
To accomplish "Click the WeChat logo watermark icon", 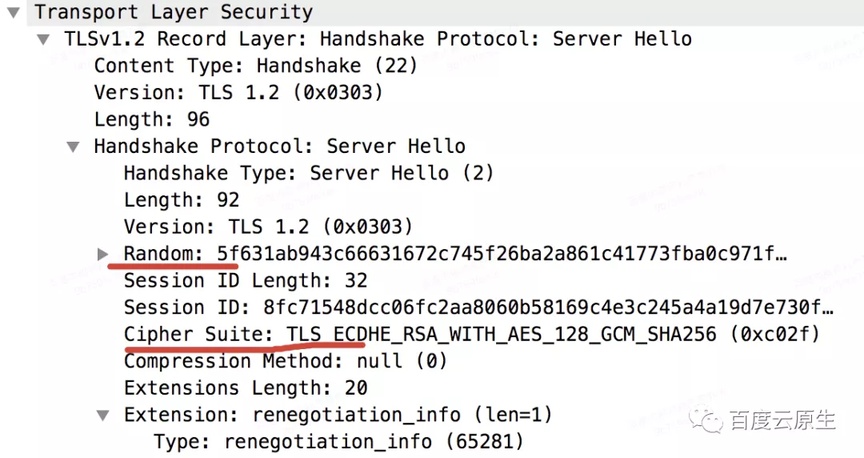I will coord(706,420).
